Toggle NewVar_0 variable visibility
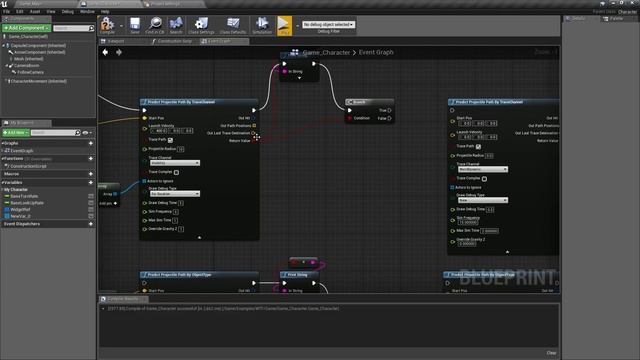640x360 pixels. click(91, 216)
